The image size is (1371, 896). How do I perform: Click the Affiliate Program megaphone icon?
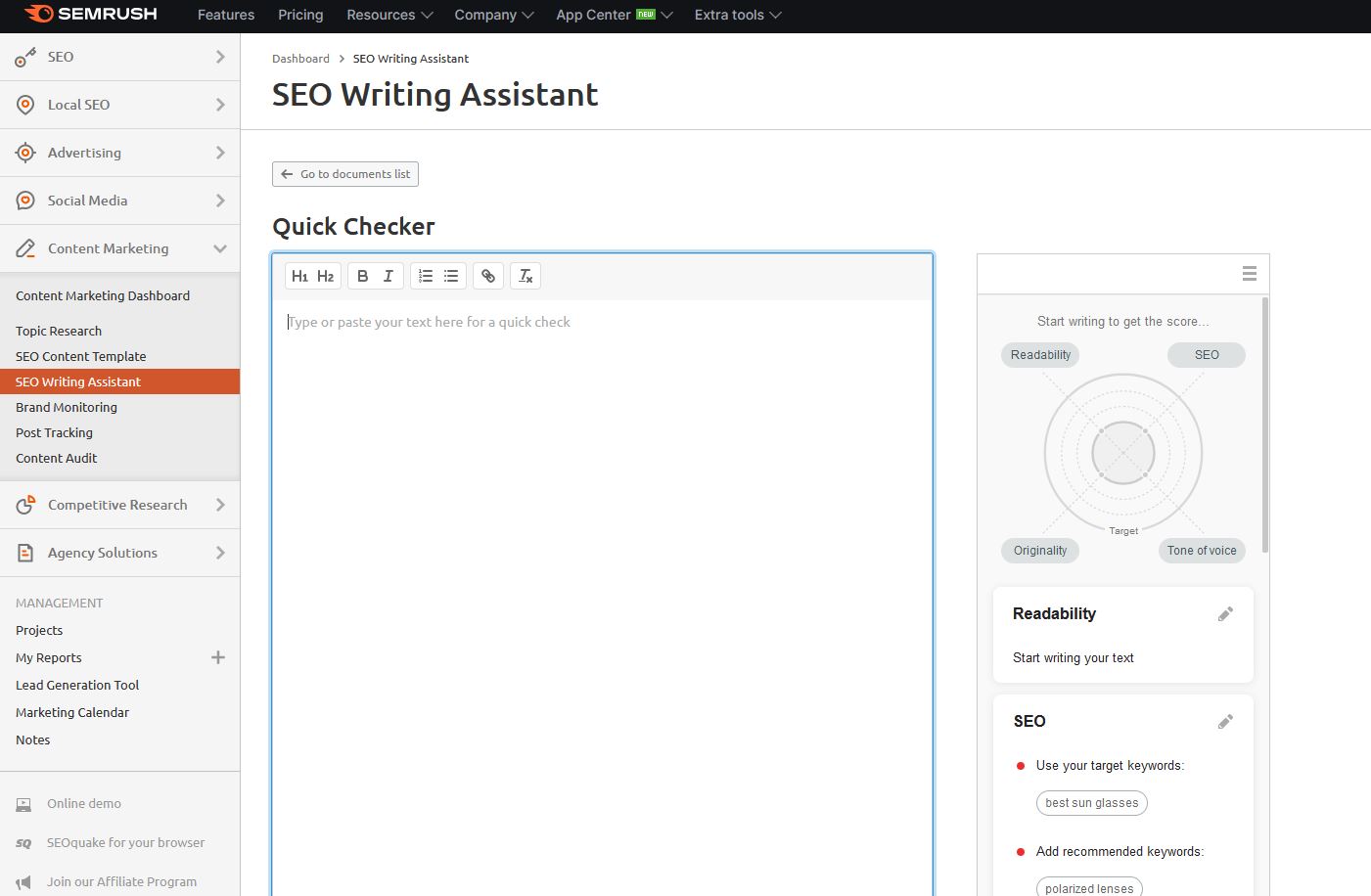pyautogui.click(x=23, y=882)
